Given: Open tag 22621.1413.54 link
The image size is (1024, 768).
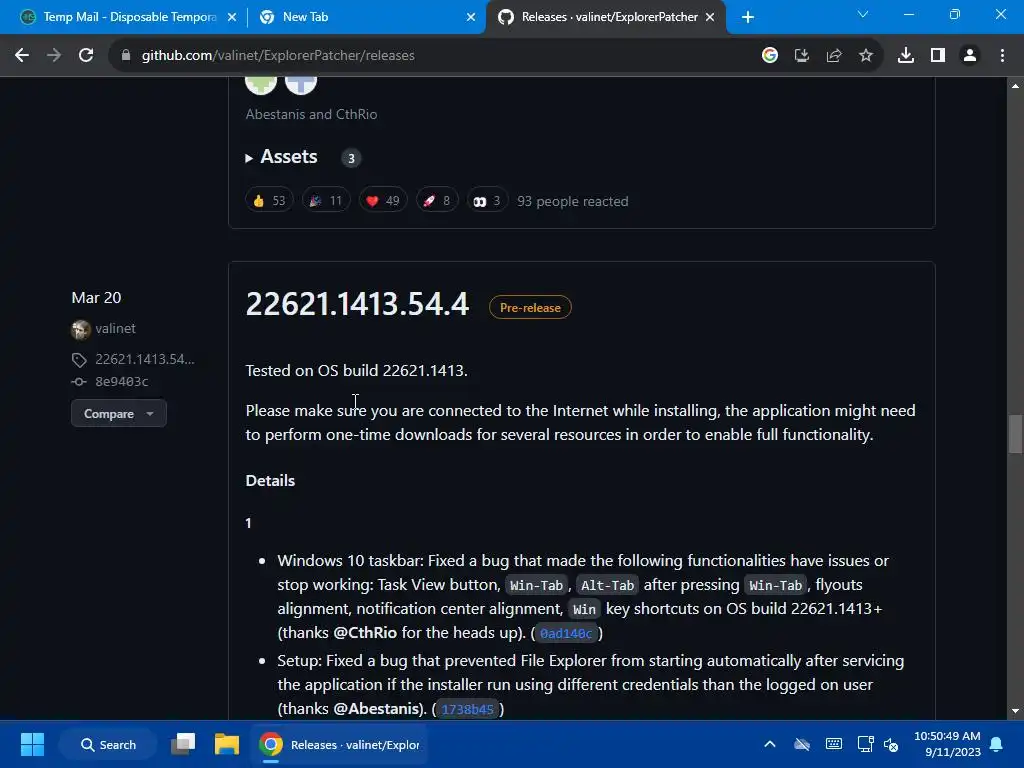Looking at the screenshot, I should tap(145, 359).
